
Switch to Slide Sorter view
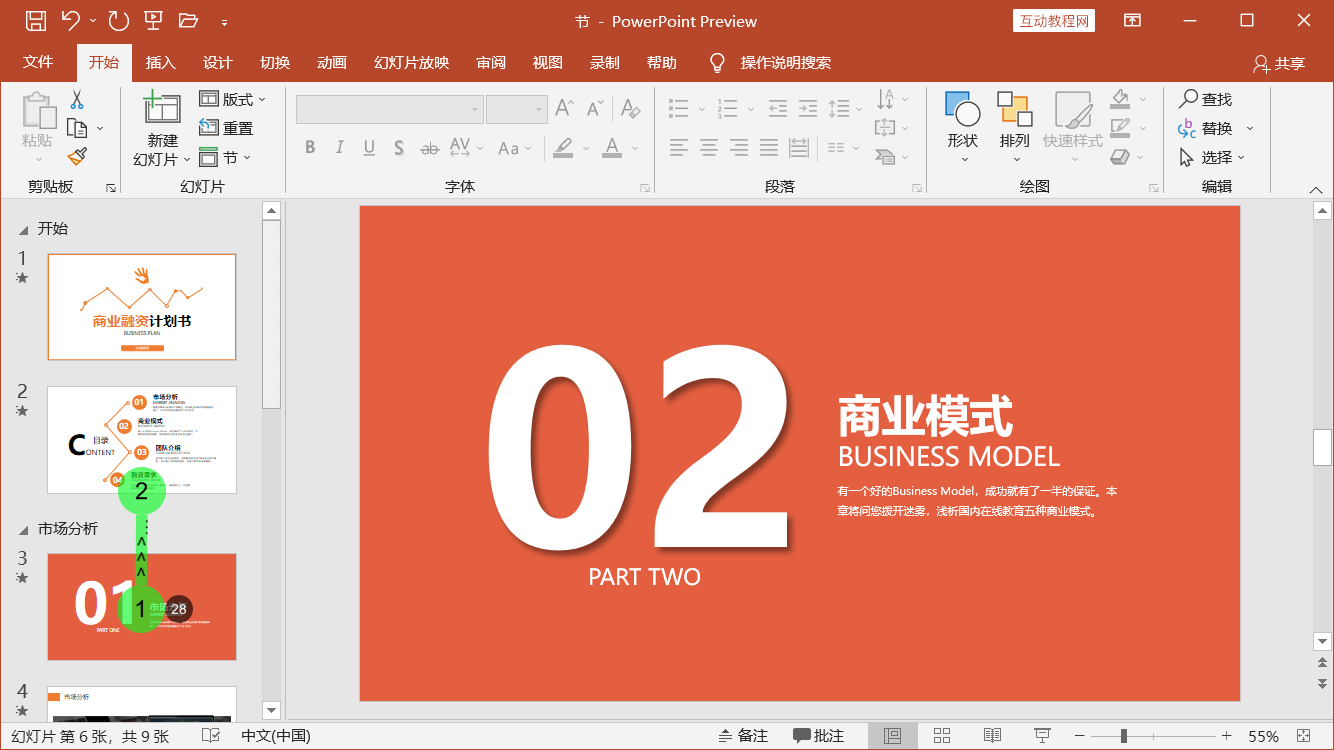click(x=942, y=736)
